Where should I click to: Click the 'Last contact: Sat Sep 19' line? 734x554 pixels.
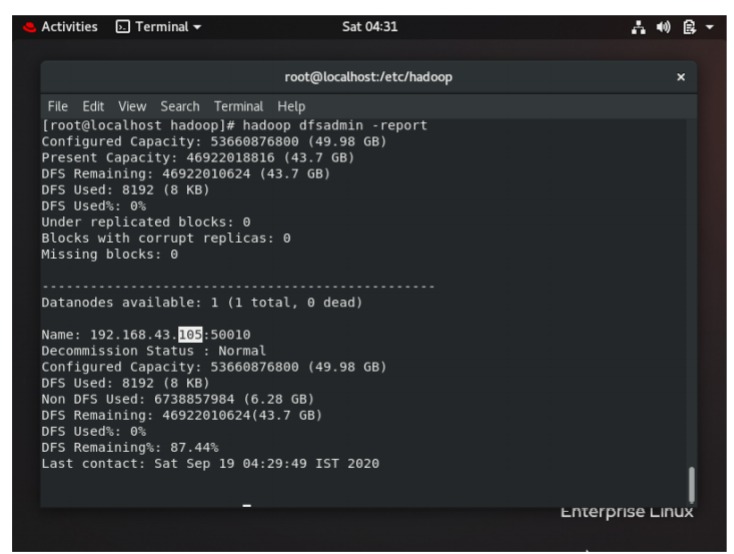(210, 464)
